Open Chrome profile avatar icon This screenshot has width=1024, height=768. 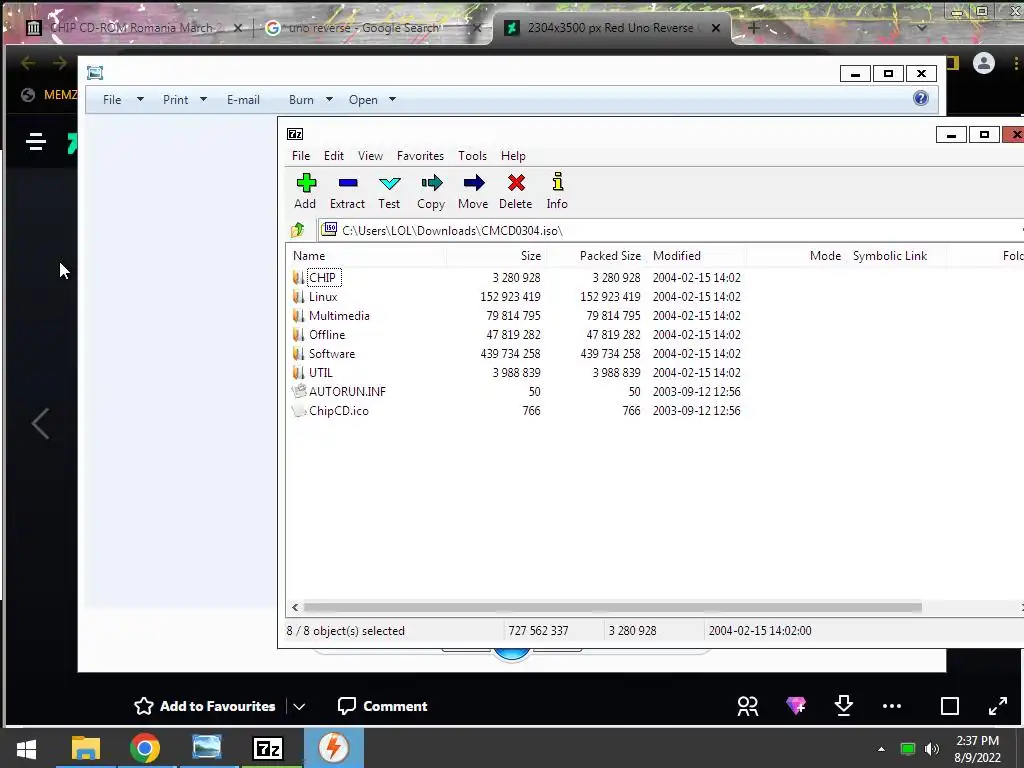tap(984, 63)
